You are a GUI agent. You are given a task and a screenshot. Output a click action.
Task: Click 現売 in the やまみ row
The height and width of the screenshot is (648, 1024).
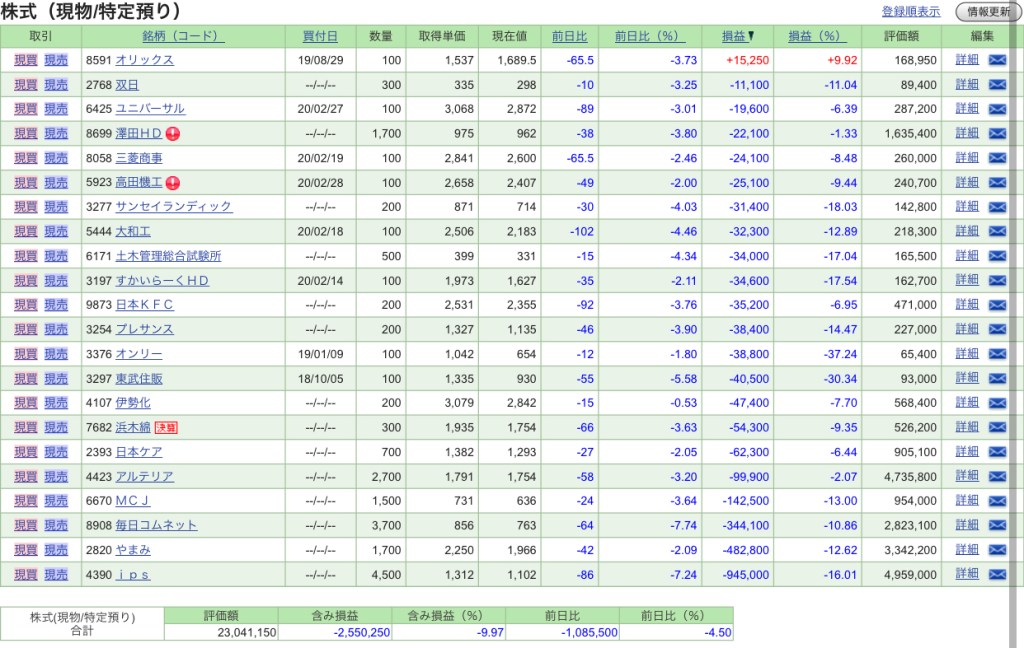pos(56,550)
